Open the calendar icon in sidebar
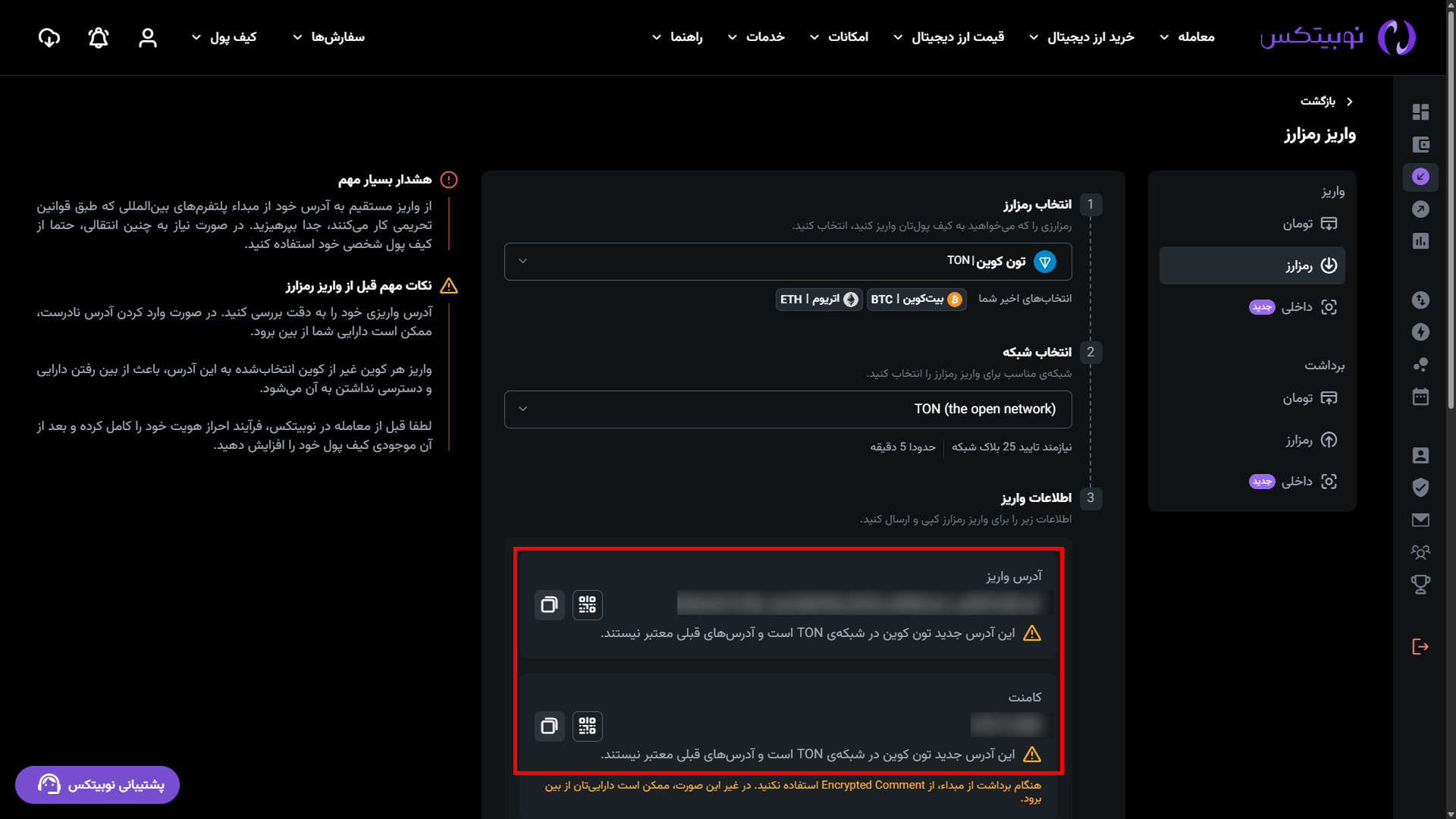This screenshot has height=819, width=1456. coord(1420,397)
